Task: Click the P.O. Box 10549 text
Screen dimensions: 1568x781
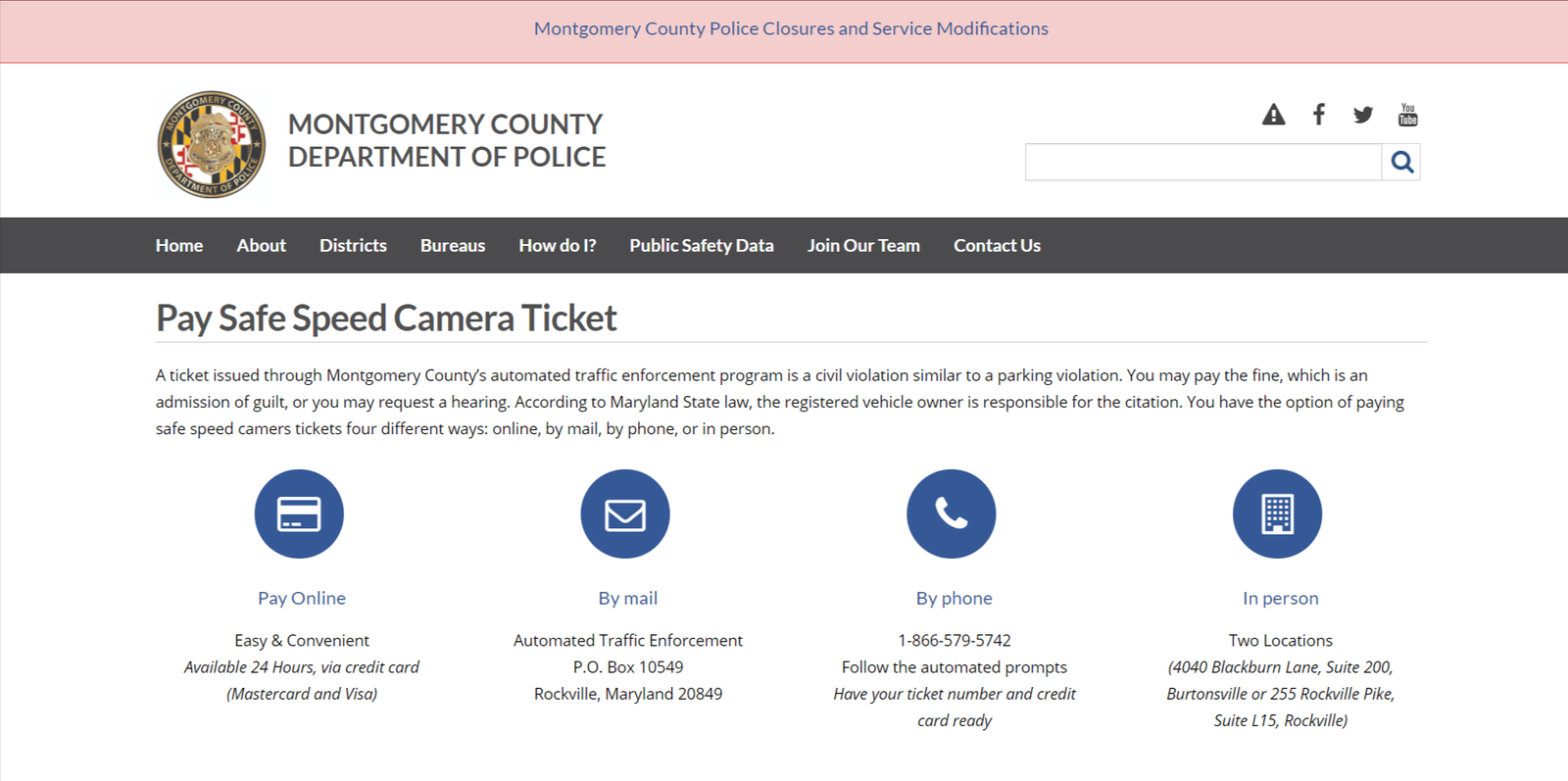Action: click(x=628, y=666)
